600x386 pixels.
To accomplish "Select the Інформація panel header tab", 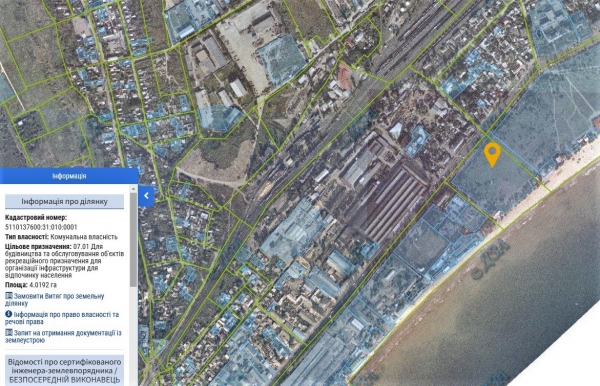I will [69, 176].
